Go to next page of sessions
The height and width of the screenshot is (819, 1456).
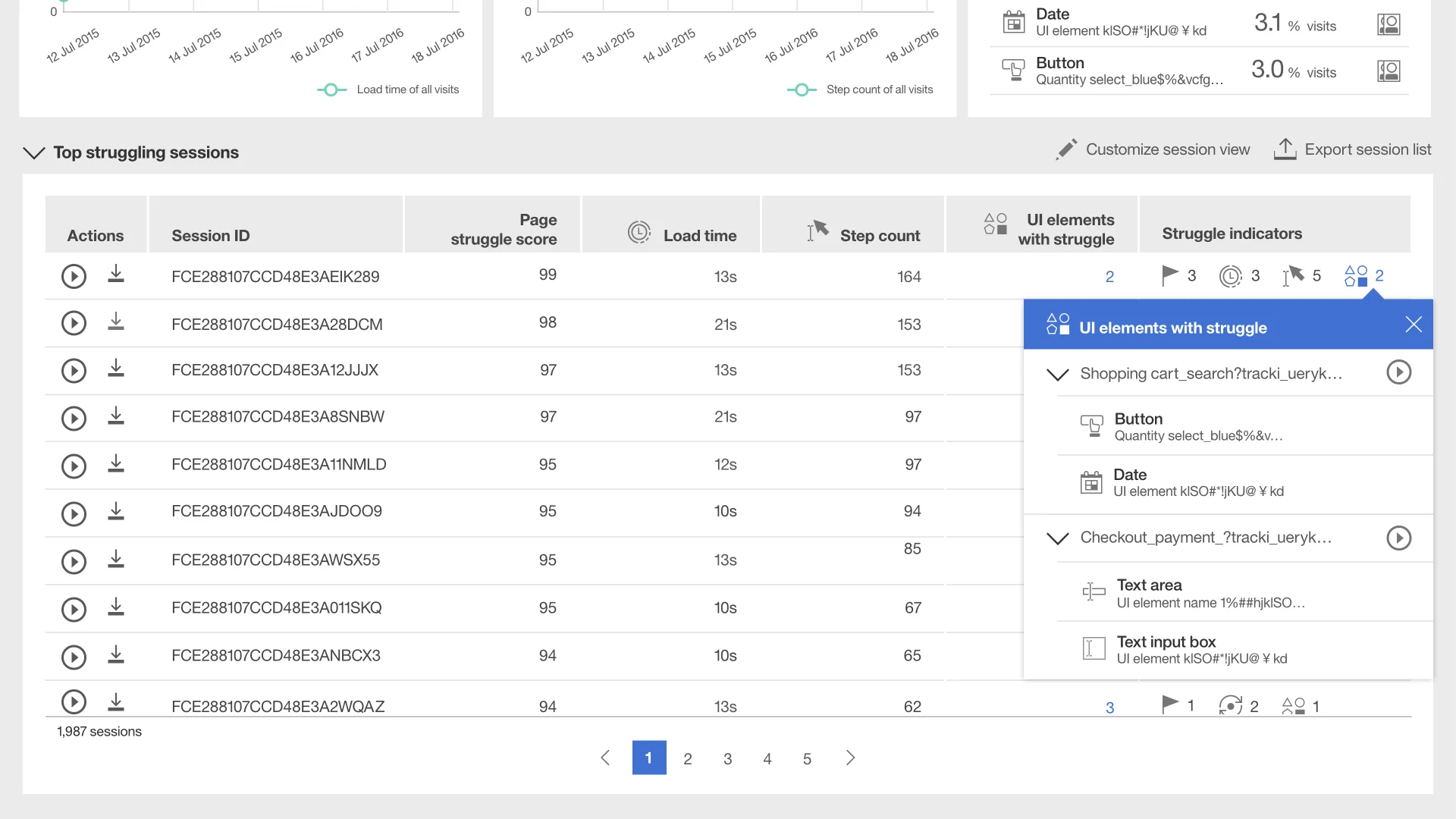click(x=850, y=758)
